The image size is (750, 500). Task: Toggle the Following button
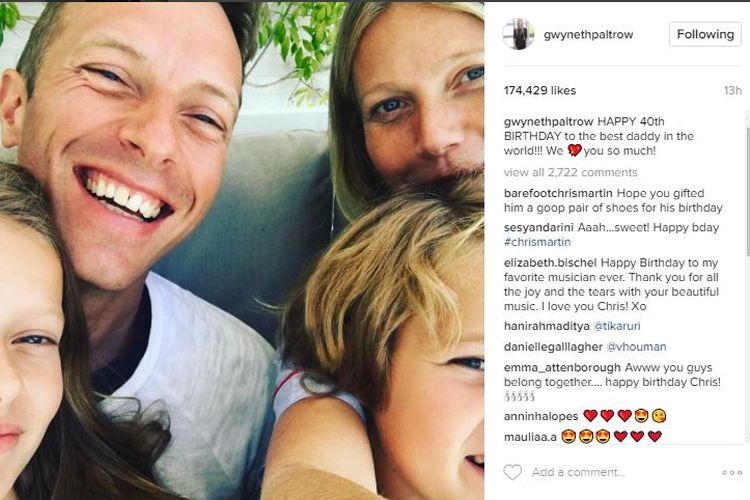705,34
